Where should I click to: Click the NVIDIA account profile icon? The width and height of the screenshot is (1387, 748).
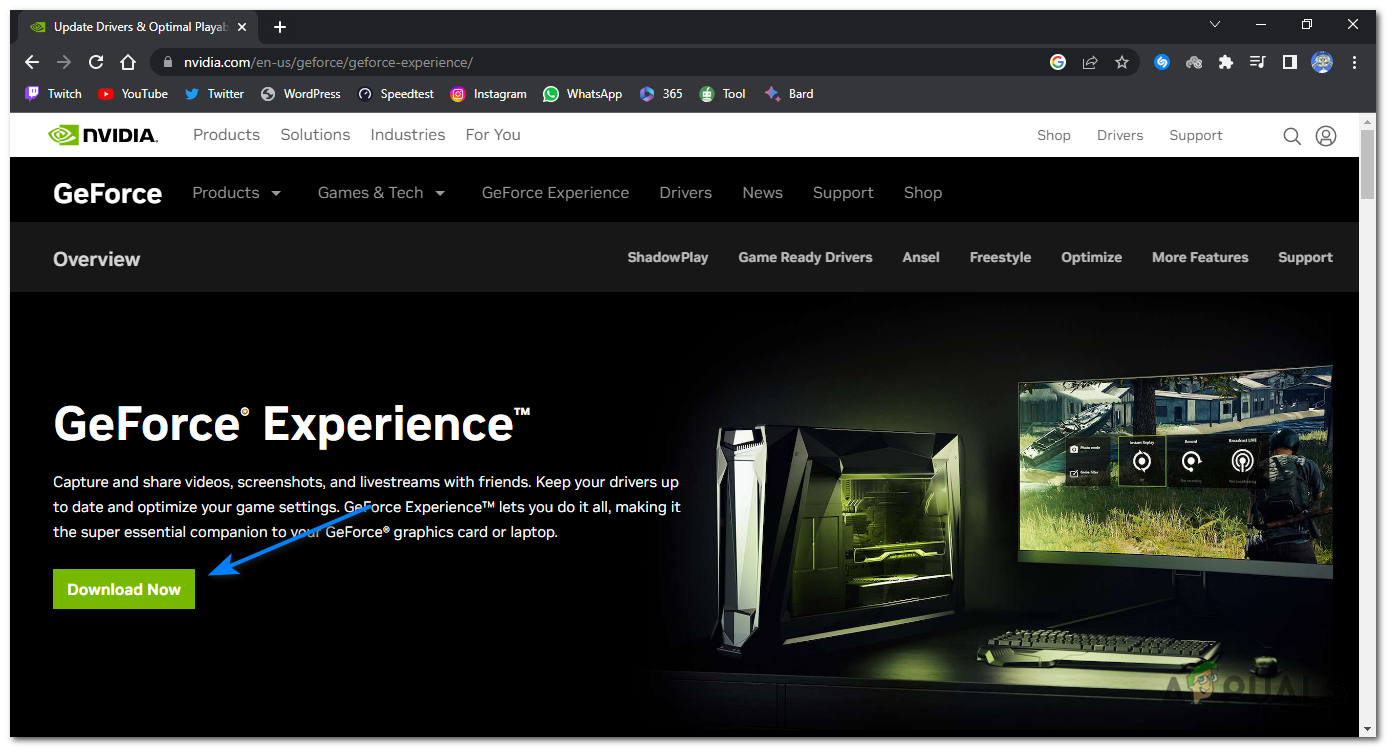coord(1326,135)
